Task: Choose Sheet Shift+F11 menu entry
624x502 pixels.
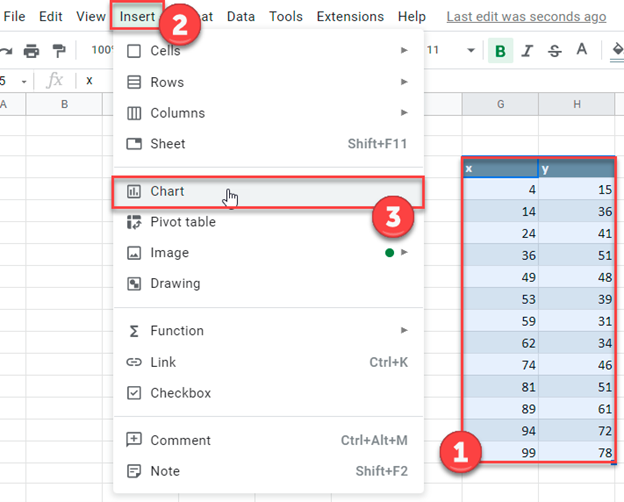Action: [x=268, y=144]
